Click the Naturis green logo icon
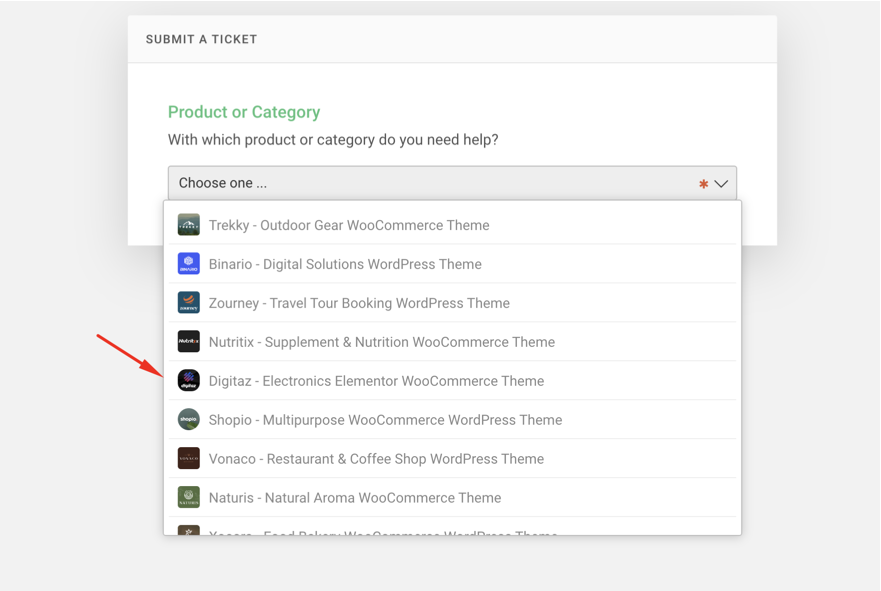This screenshot has width=881, height=591. click(x=189, y=497)
